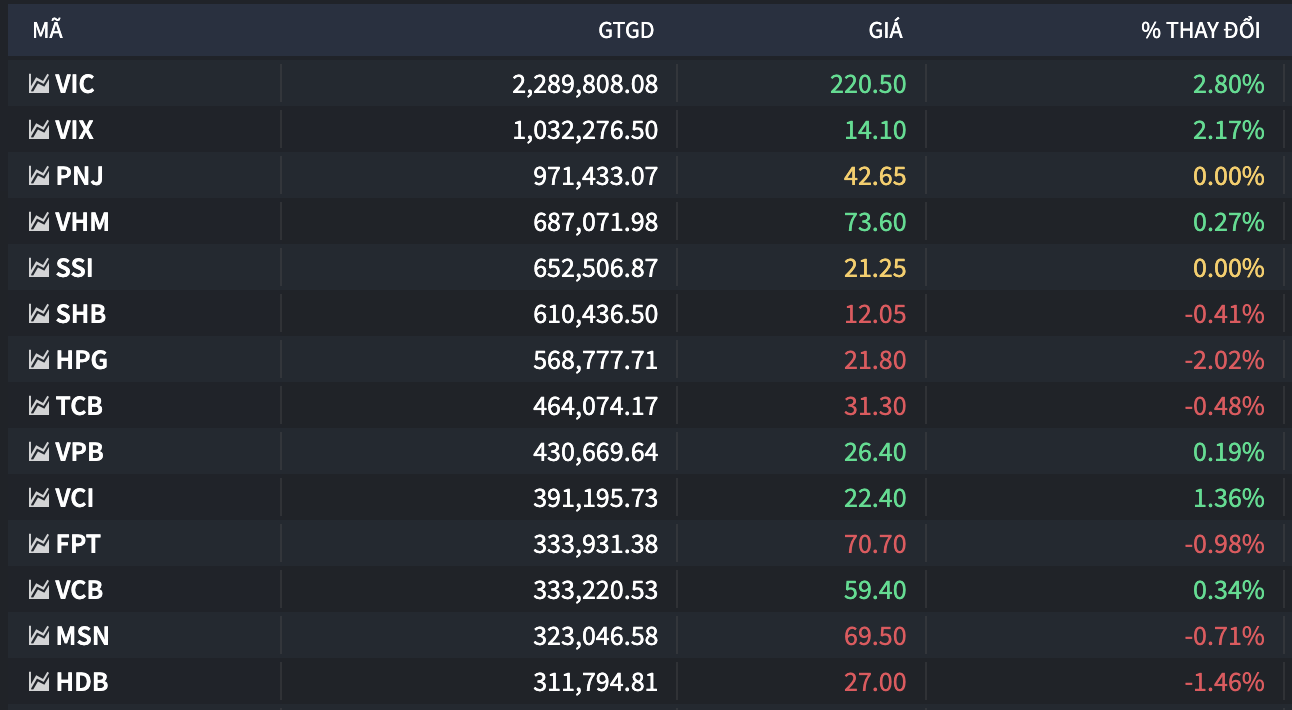The height and width of the screenshot is (710, 1292).
Task: Click the change value 0.34%
Action: (x=1229, y=590)
